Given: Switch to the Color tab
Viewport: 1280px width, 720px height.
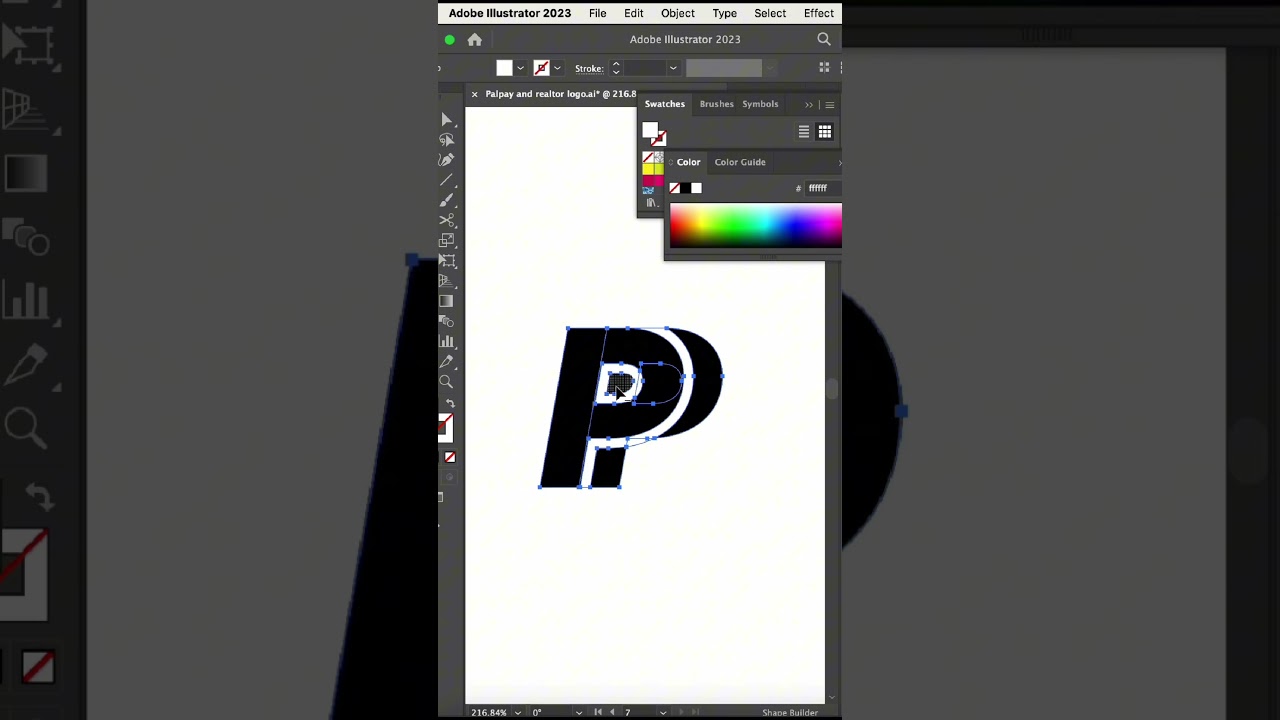Looking at the screenshot, I should click(x=689, y=162).
